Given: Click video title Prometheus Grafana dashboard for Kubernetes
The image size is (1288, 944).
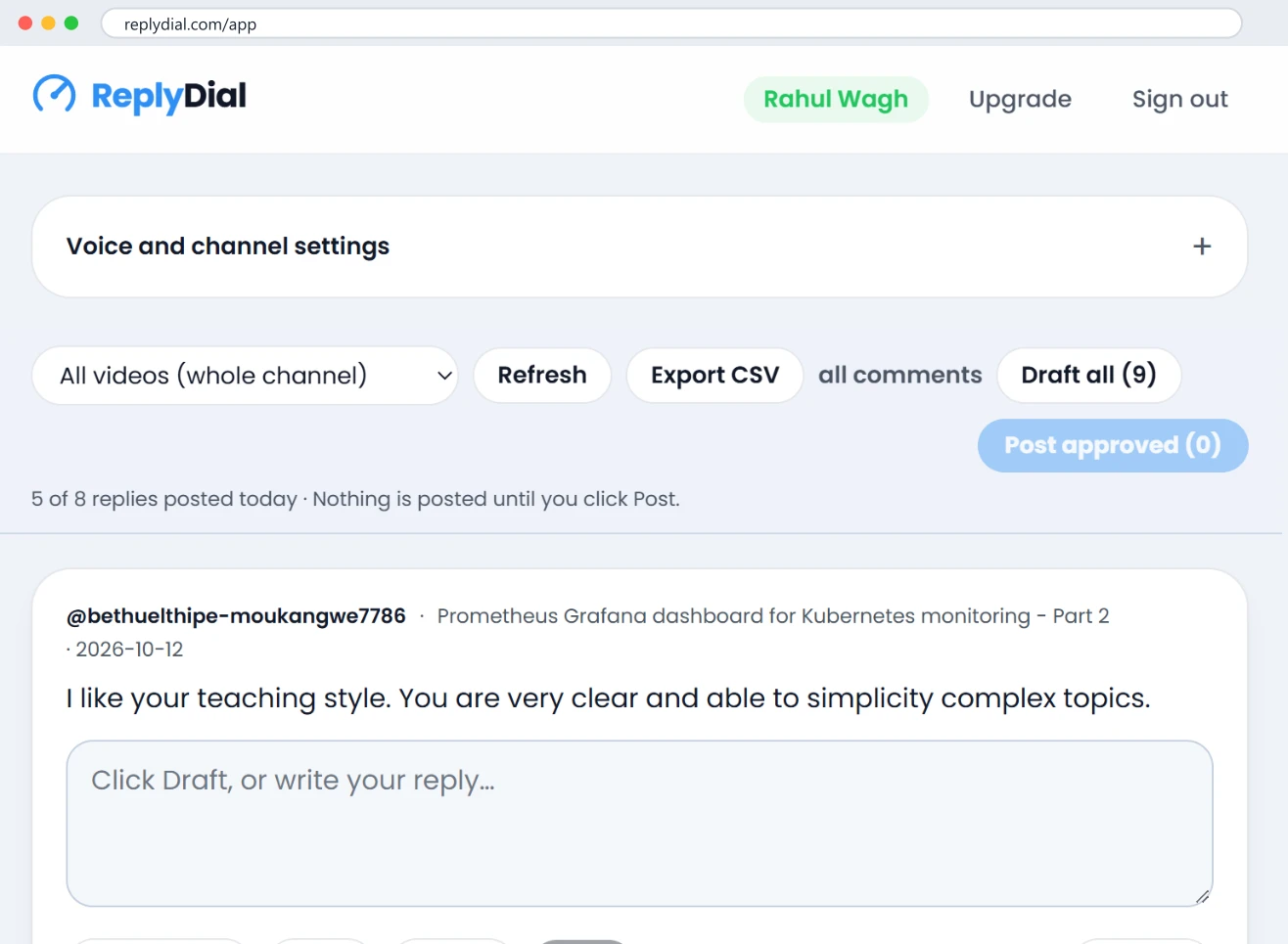Looking at the screenshot, I should (x=773, y=616).
